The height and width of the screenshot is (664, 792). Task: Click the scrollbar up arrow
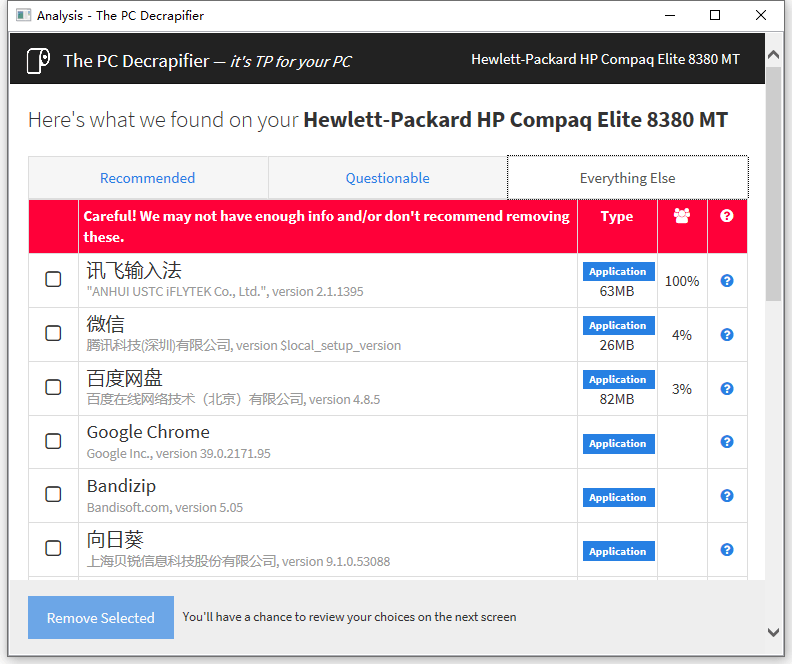point(773,55)
